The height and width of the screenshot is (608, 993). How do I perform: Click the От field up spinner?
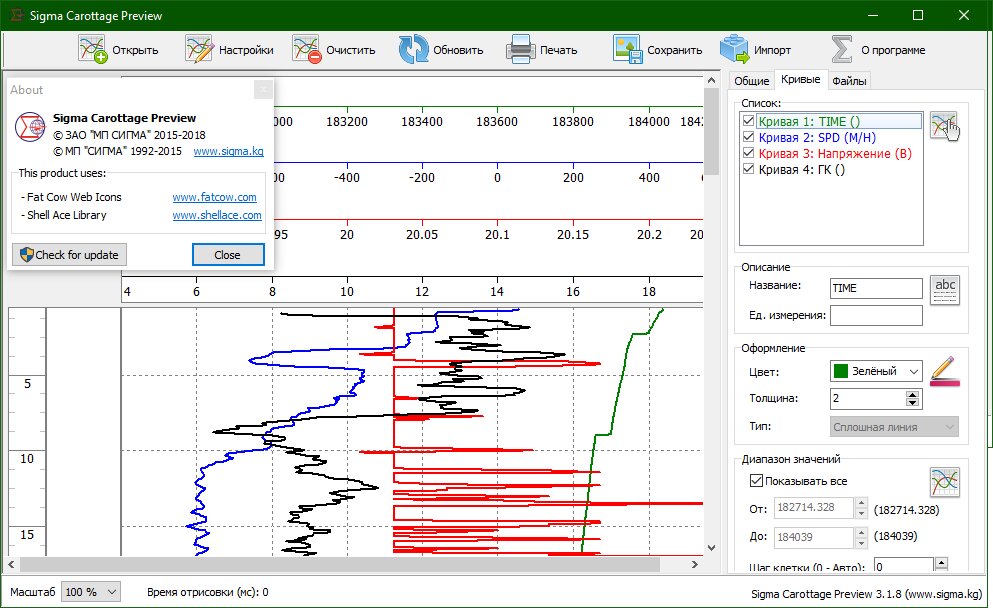[861, 503]
